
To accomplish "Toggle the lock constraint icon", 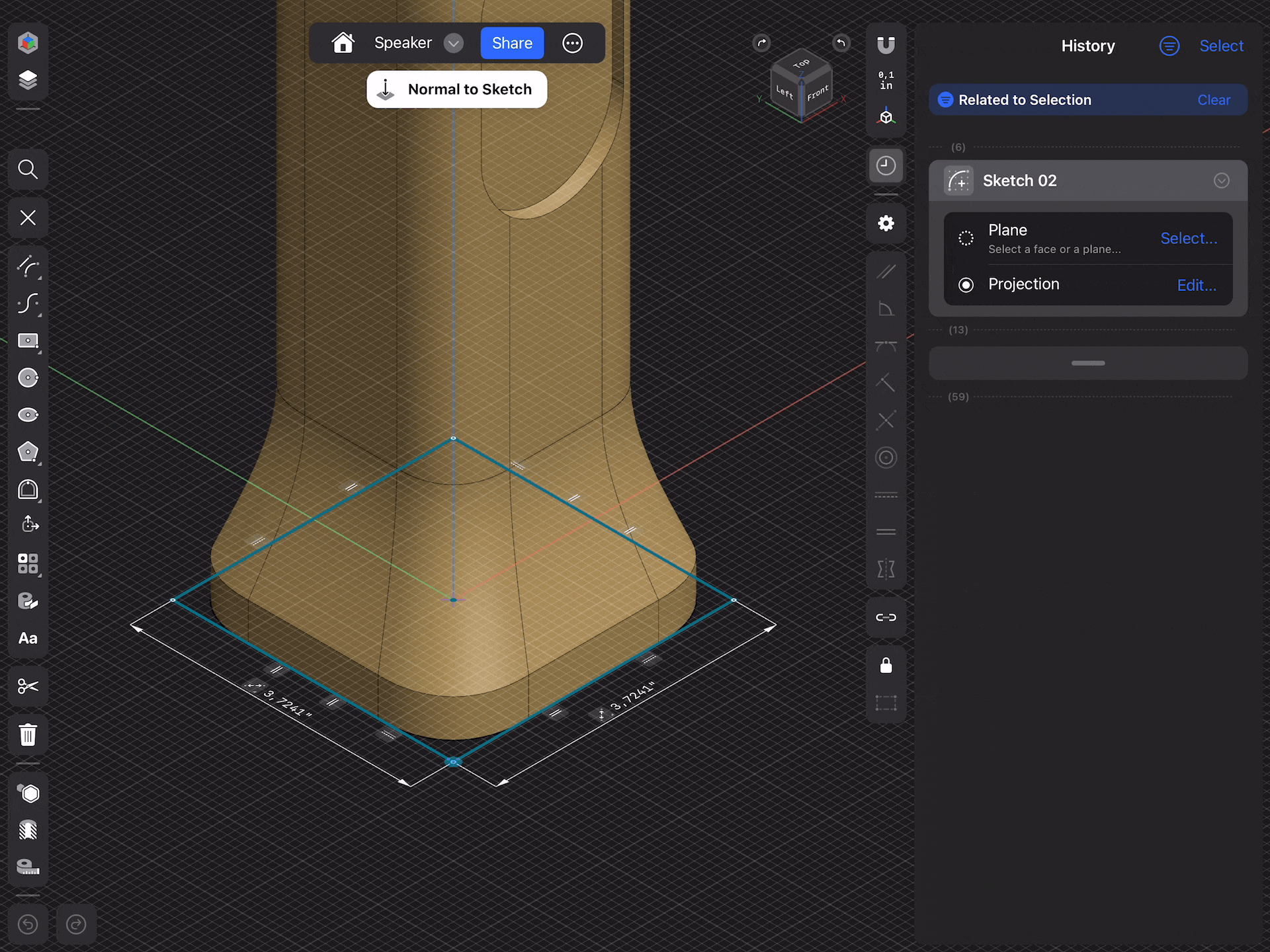I will 886,665.
